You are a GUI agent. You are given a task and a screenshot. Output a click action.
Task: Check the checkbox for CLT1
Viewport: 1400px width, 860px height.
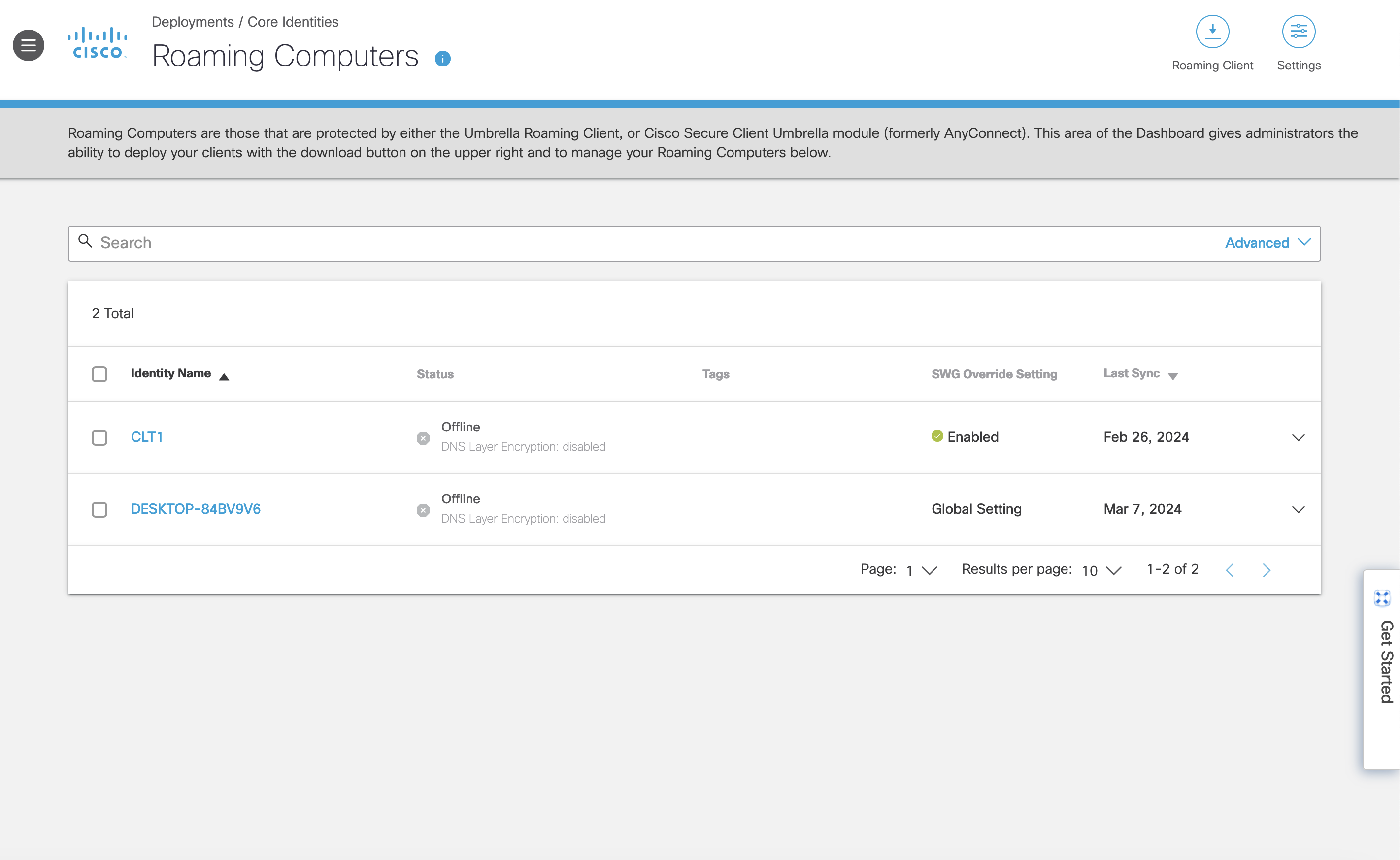tap(100, 438)
